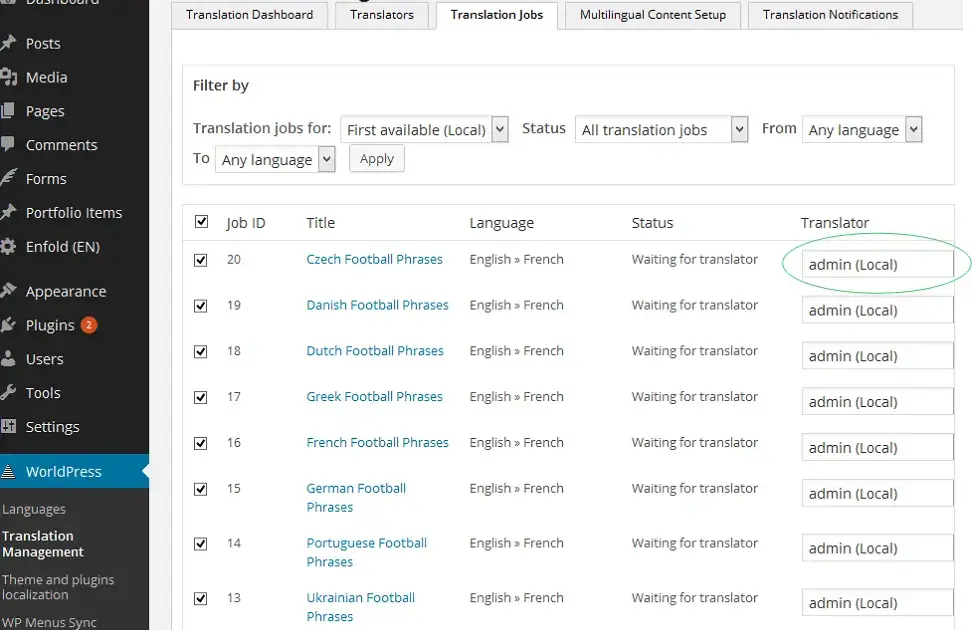Image resolution: width=972 pixels, height=630 pixels.
Task: Click the Plugins plug icon
Action: tap(8, 325)
